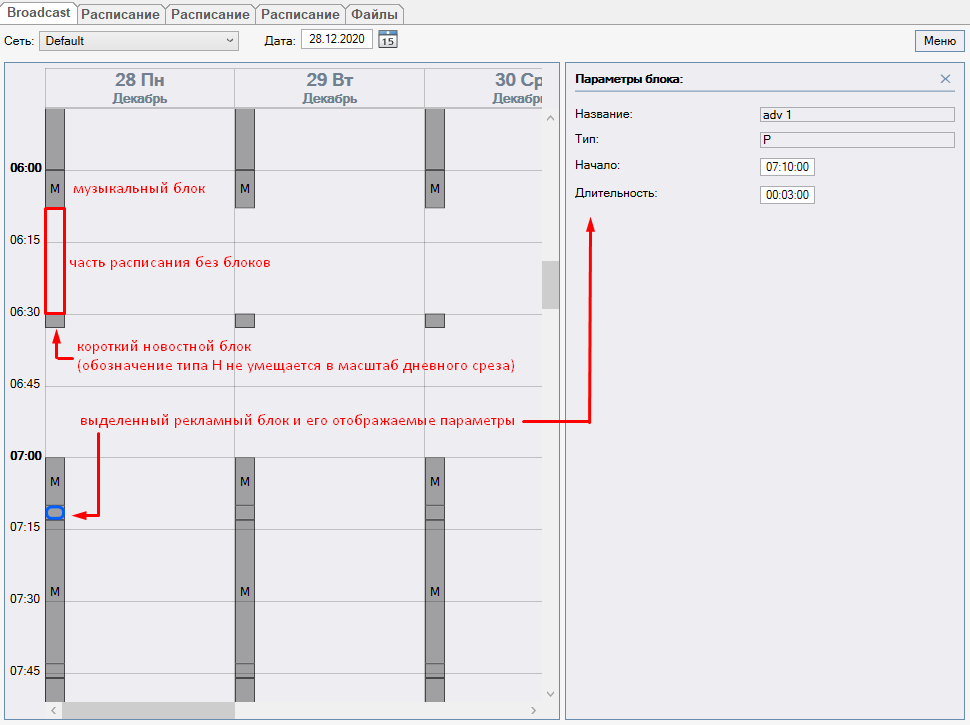Click the horizontal scrollbar left arrow
970x725 pixels.
pos(54,710)
